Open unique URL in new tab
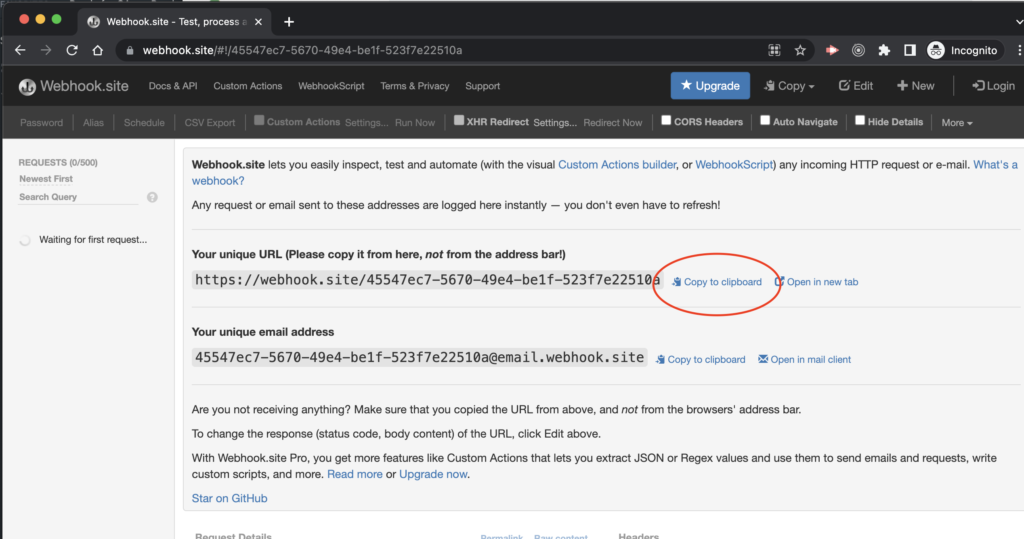The image size is (1024, 539). (816, 282)
